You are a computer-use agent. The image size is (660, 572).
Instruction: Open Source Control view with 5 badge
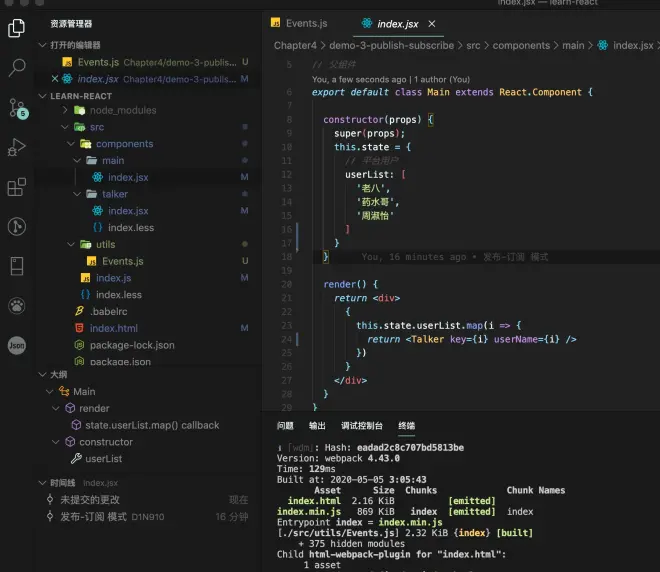point(17,108)
